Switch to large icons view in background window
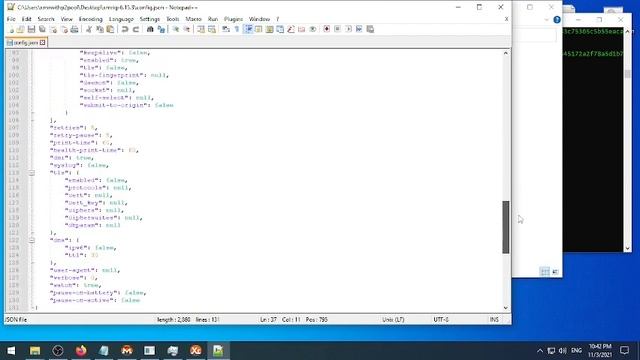 pos(556,271)
